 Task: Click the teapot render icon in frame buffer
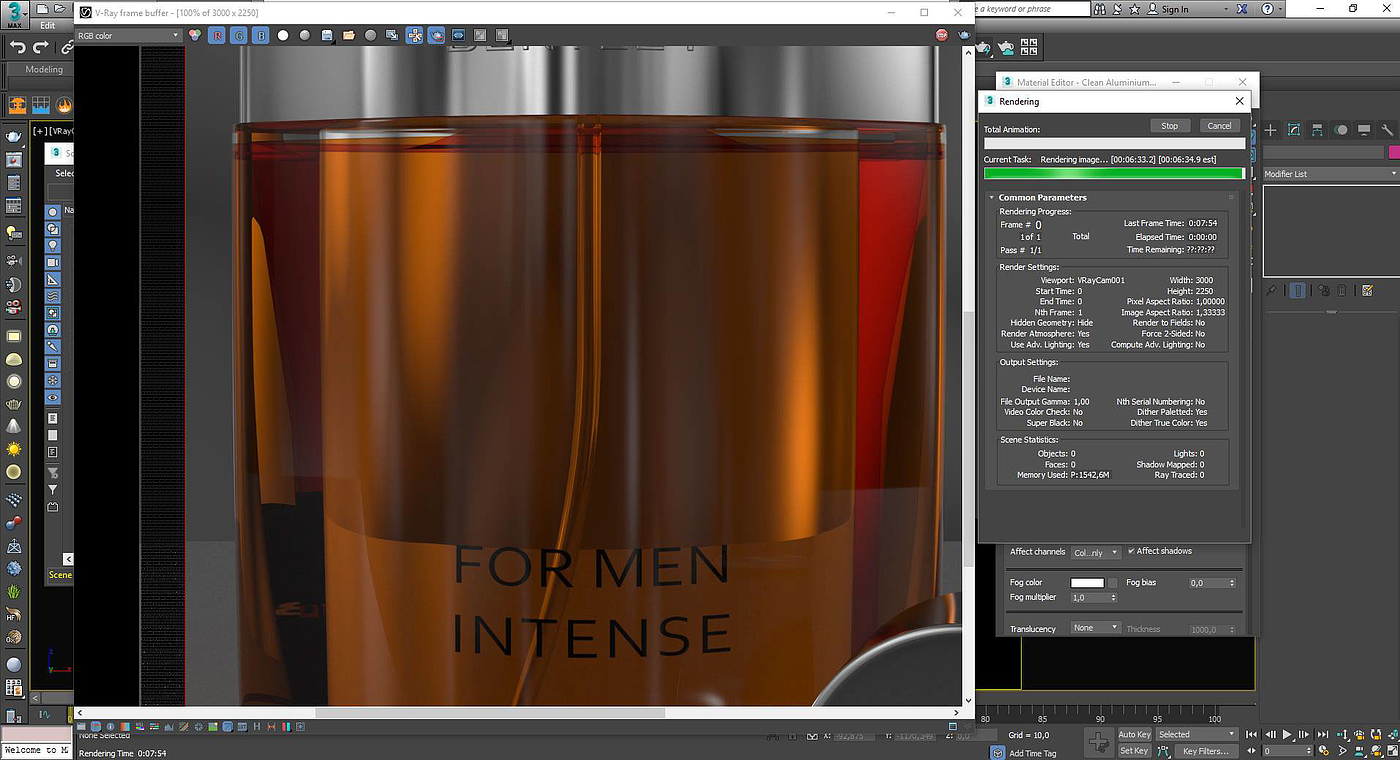(964, 35)
